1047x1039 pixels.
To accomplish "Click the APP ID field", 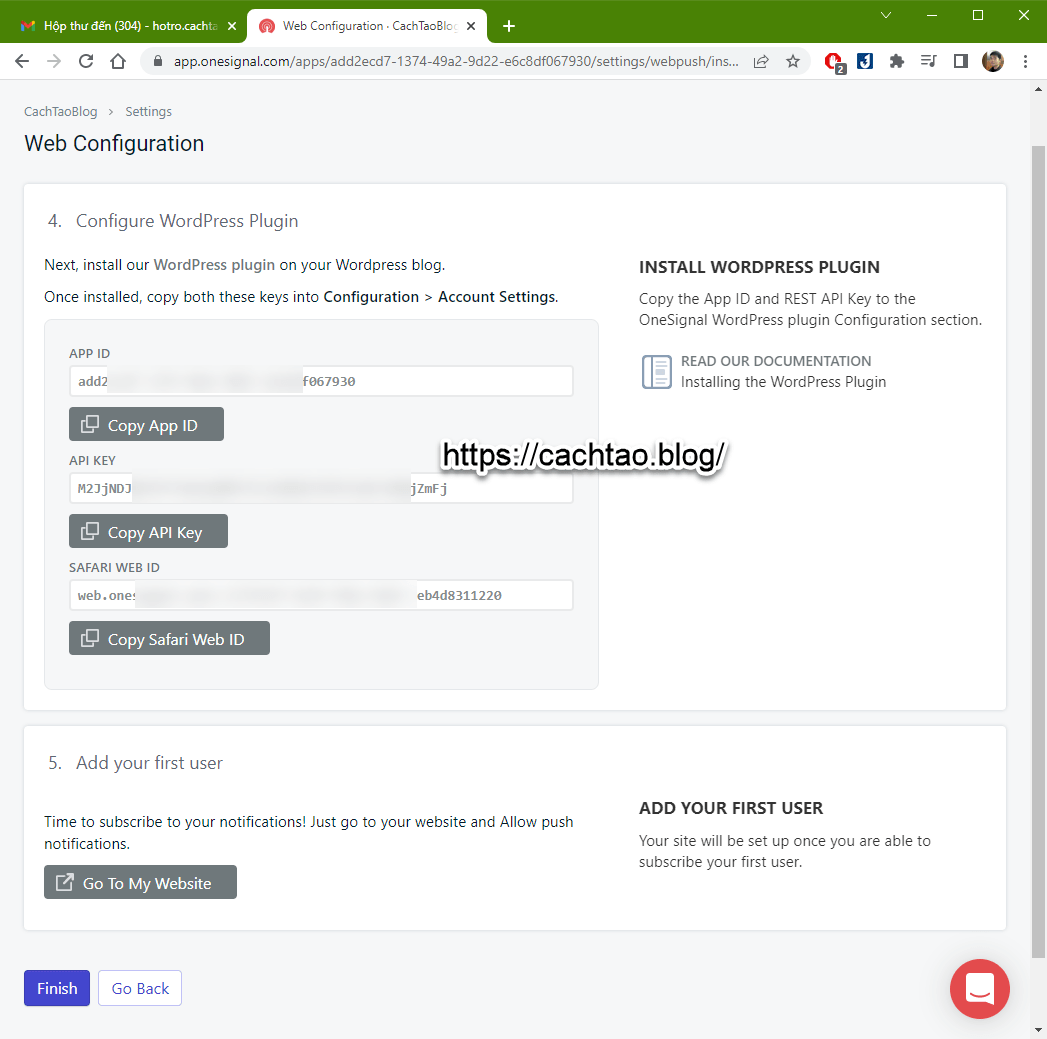I will pos(321,381).
